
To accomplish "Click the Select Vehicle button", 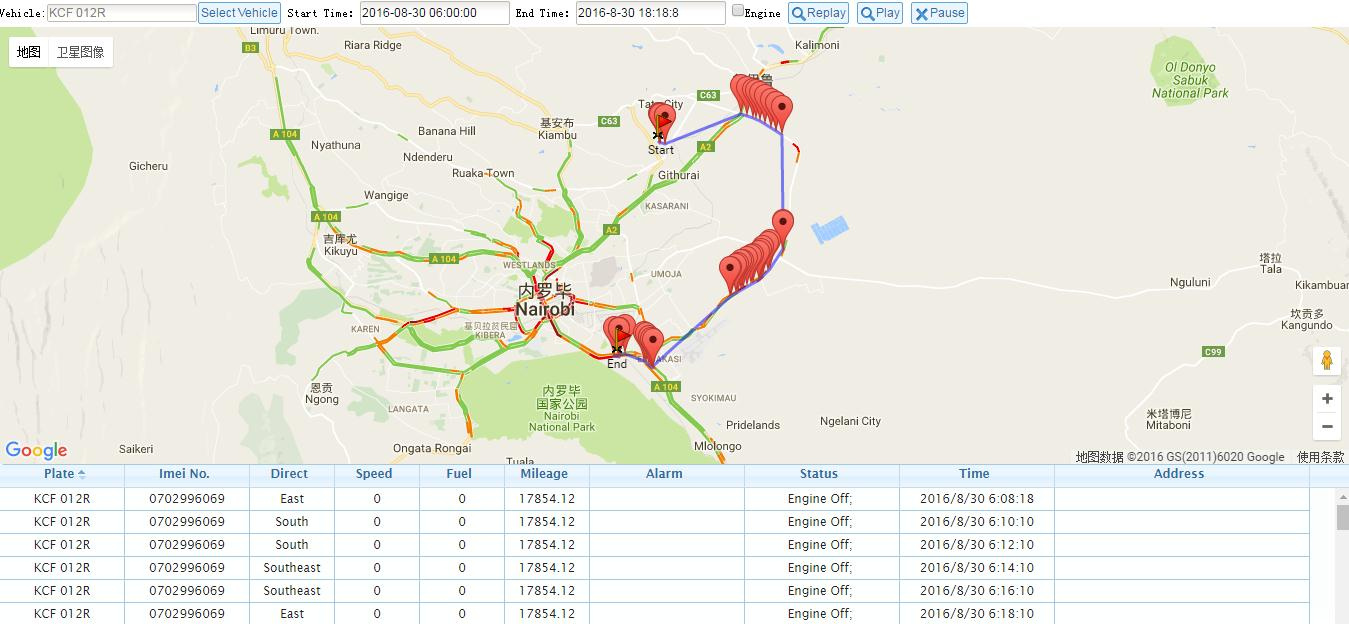I will [239, 13].
